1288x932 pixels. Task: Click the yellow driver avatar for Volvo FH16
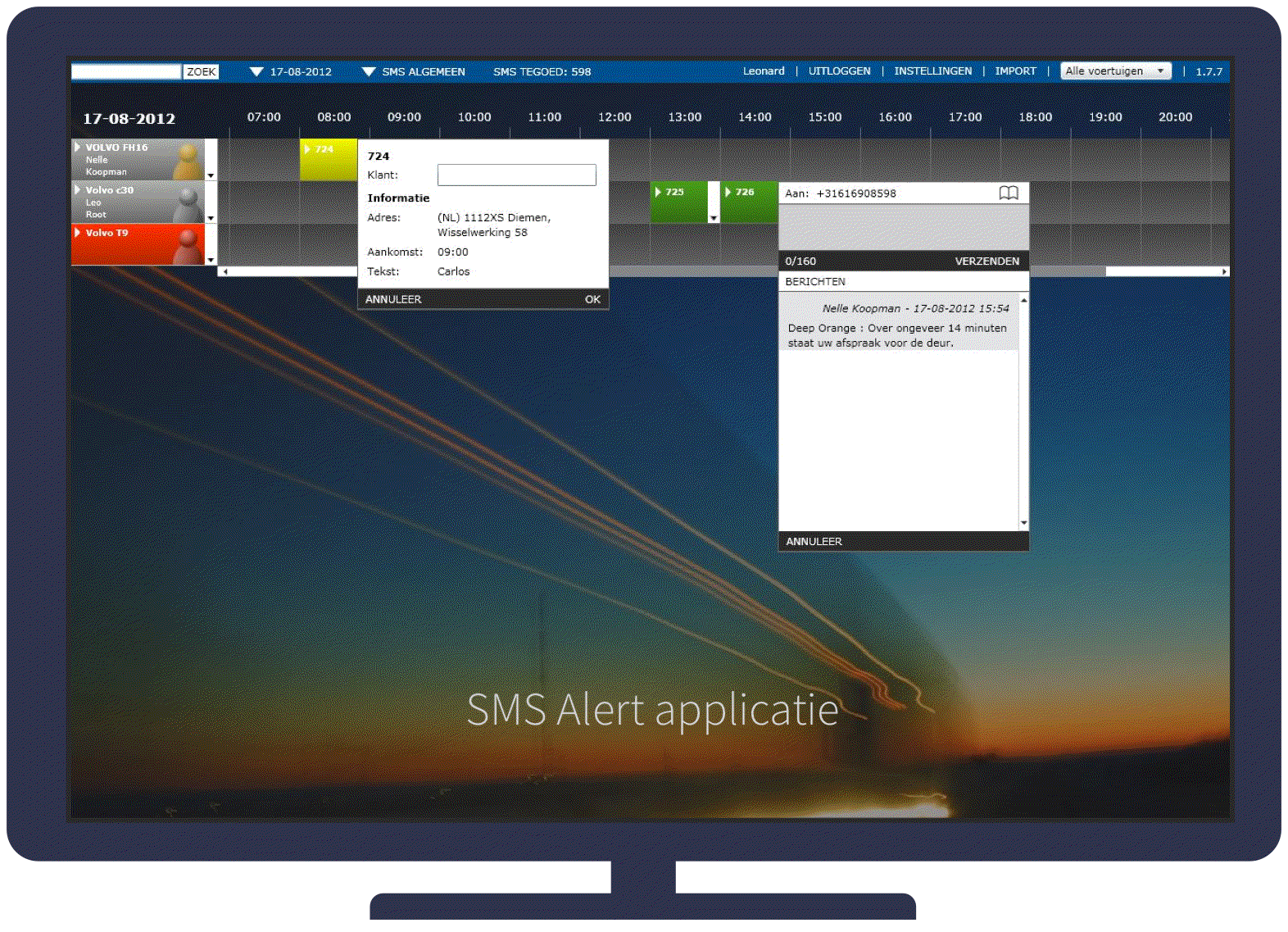click(188, 161)
